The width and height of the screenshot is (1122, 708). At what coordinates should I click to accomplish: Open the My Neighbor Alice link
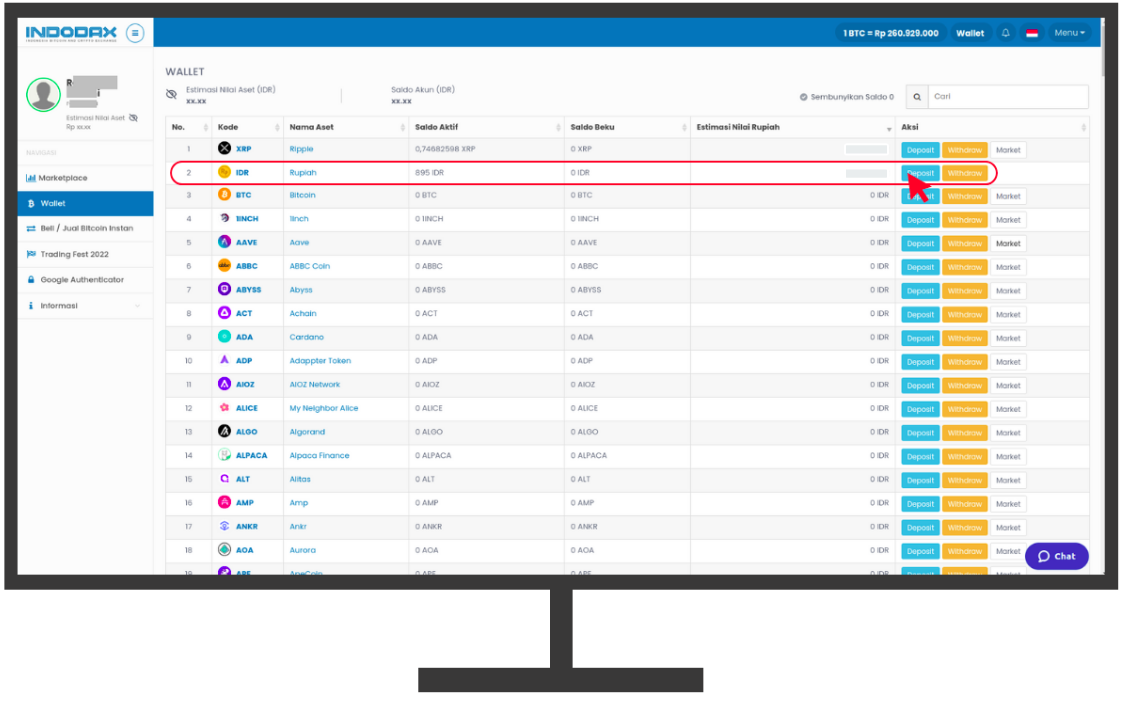coord(323,408)
